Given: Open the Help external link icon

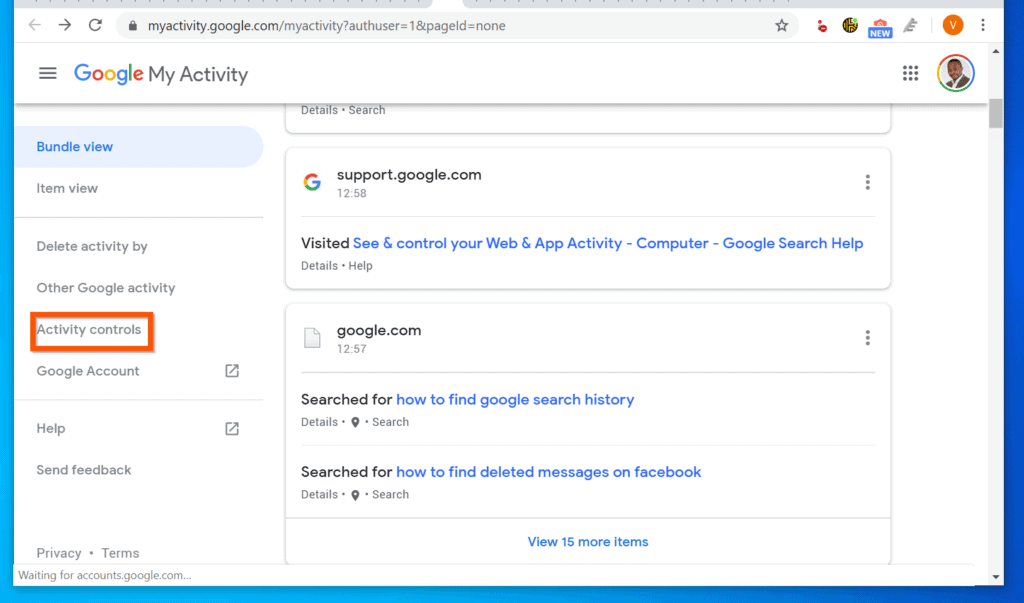Looking at the screenshot, I should pos(232,429).
